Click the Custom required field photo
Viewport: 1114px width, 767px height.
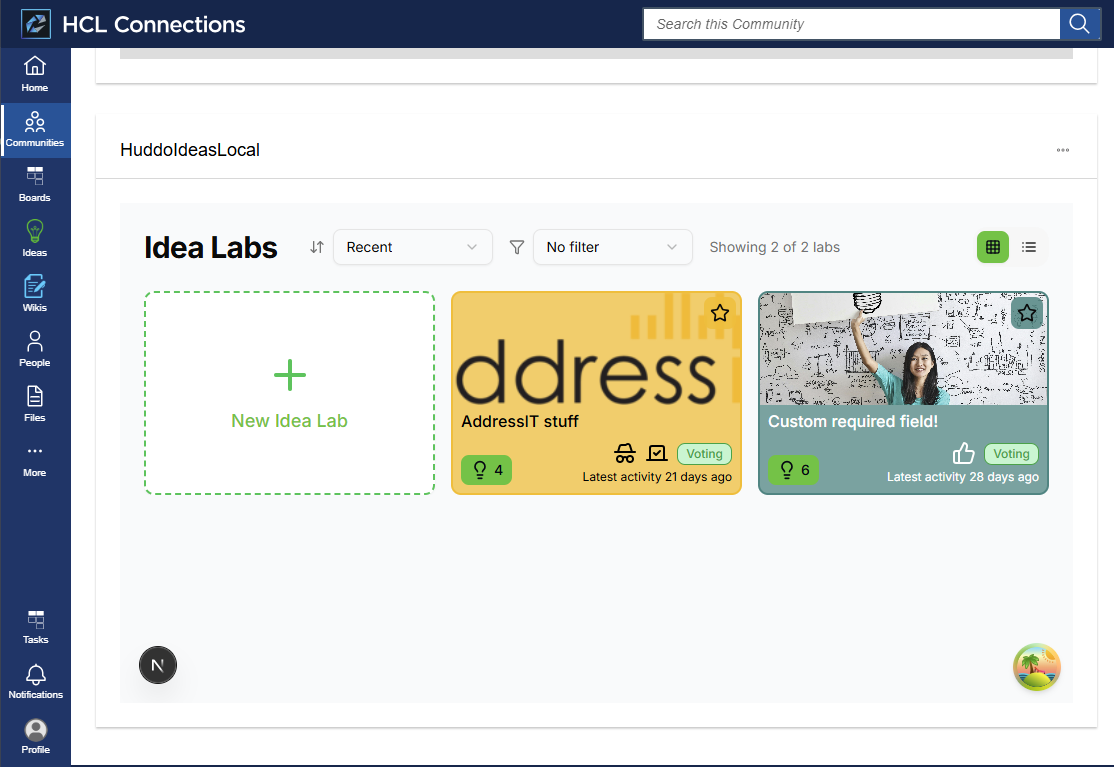903,349
